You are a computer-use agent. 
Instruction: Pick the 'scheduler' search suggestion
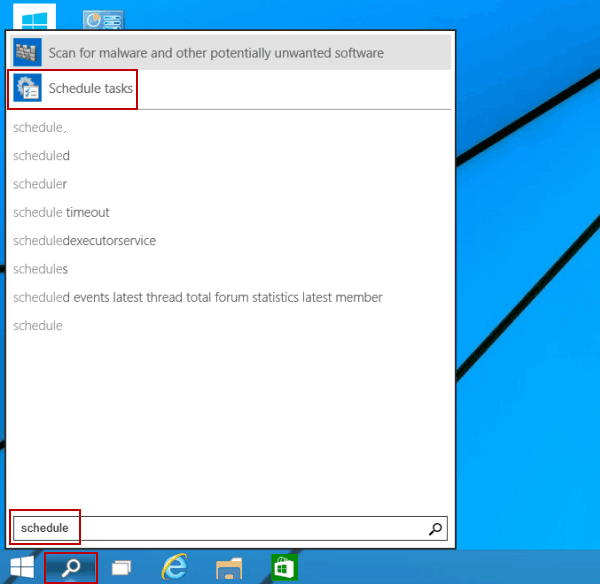[x=40, y=184]
